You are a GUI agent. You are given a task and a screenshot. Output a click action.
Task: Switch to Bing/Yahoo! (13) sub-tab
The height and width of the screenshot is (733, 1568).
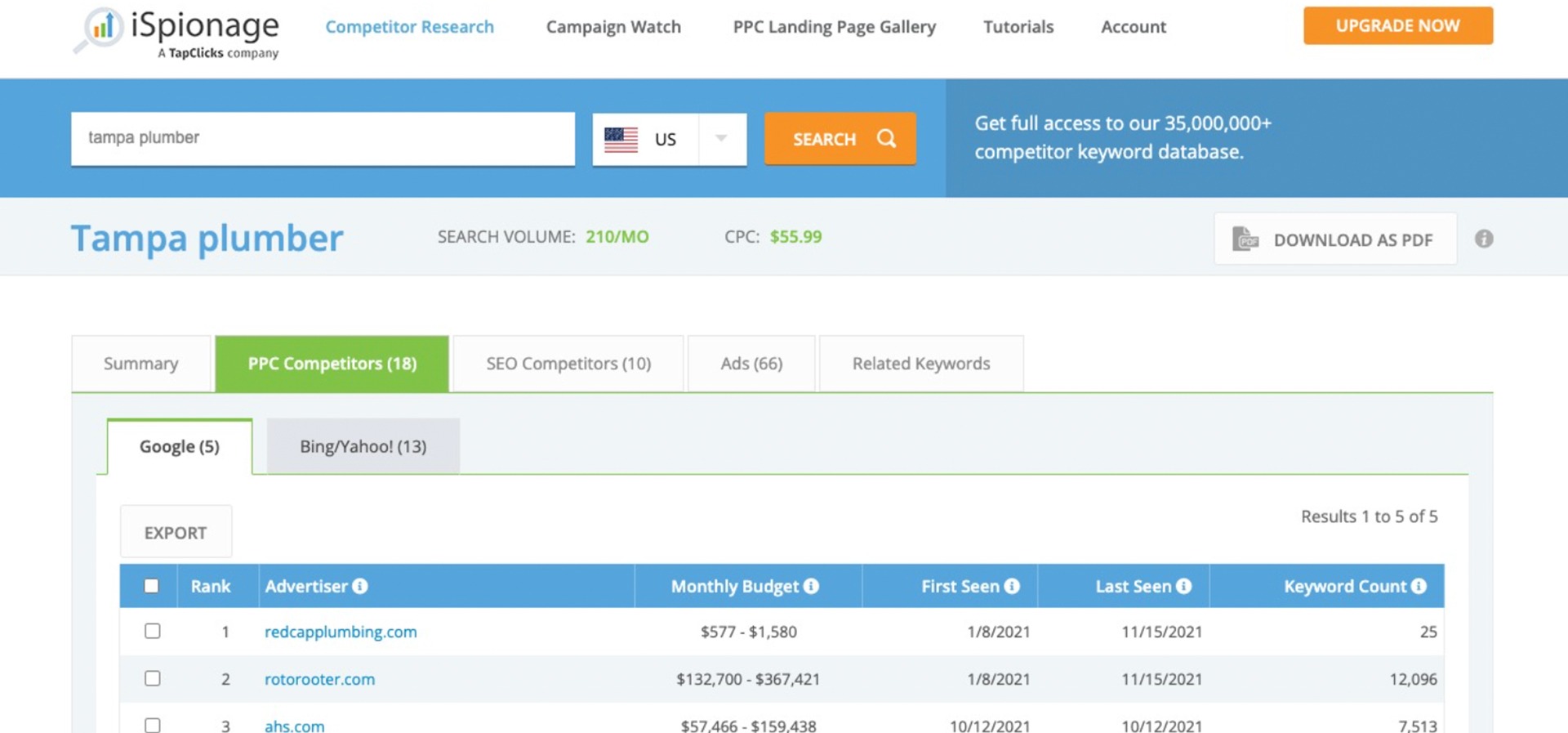(363, 446)
